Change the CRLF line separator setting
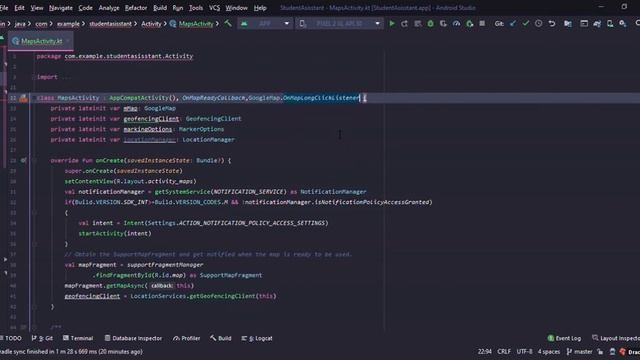Screen dimensions: 640x360 tap(504, 351)
